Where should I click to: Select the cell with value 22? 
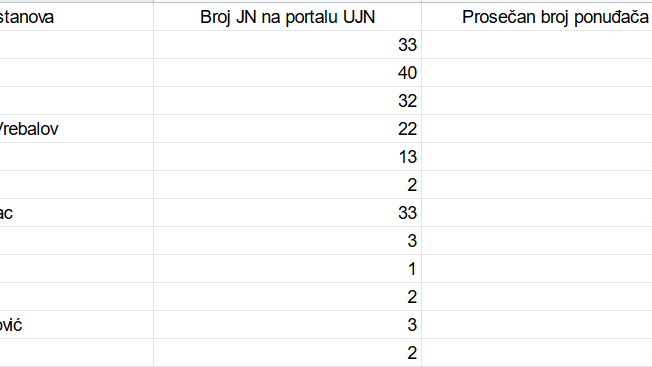287,129
